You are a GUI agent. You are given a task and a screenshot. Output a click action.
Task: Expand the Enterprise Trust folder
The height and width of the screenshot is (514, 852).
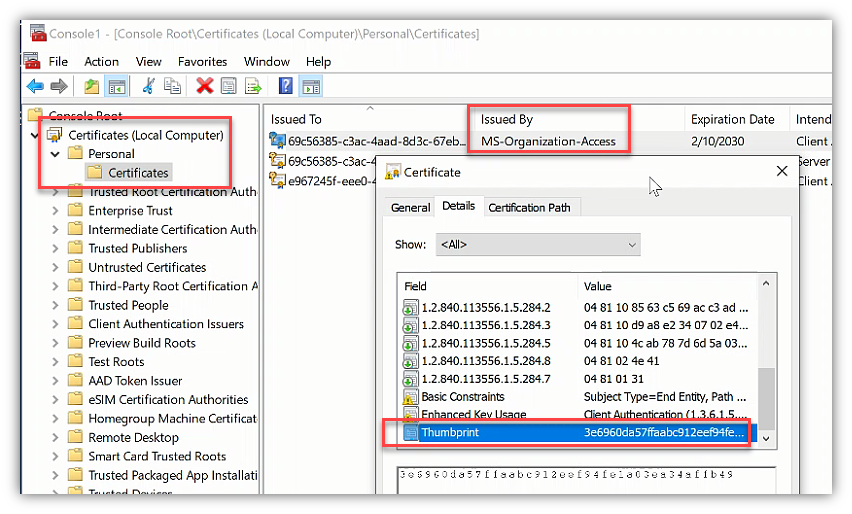pos(55,211)
